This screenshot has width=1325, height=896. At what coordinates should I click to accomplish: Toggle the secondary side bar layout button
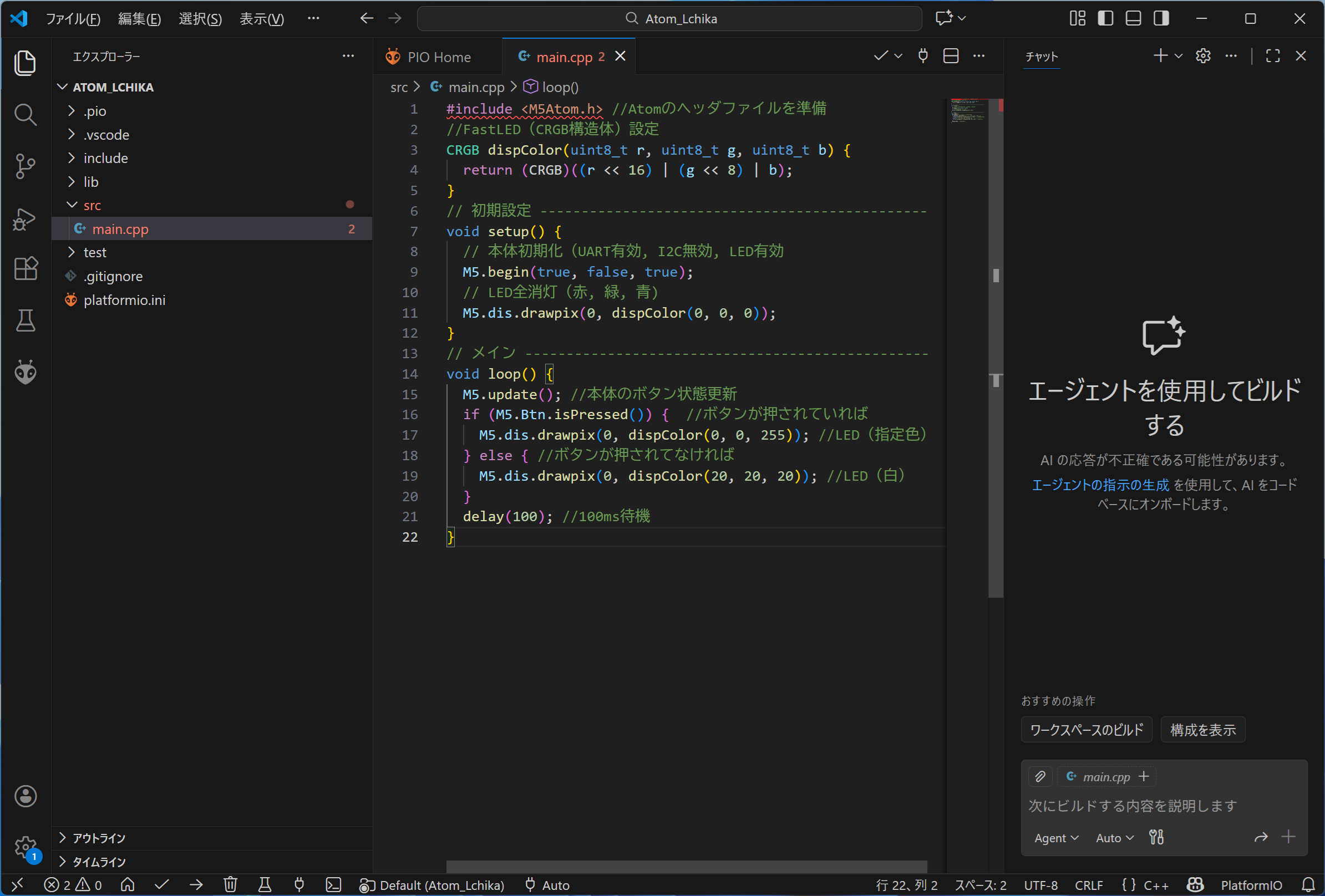click(1161, 18)
